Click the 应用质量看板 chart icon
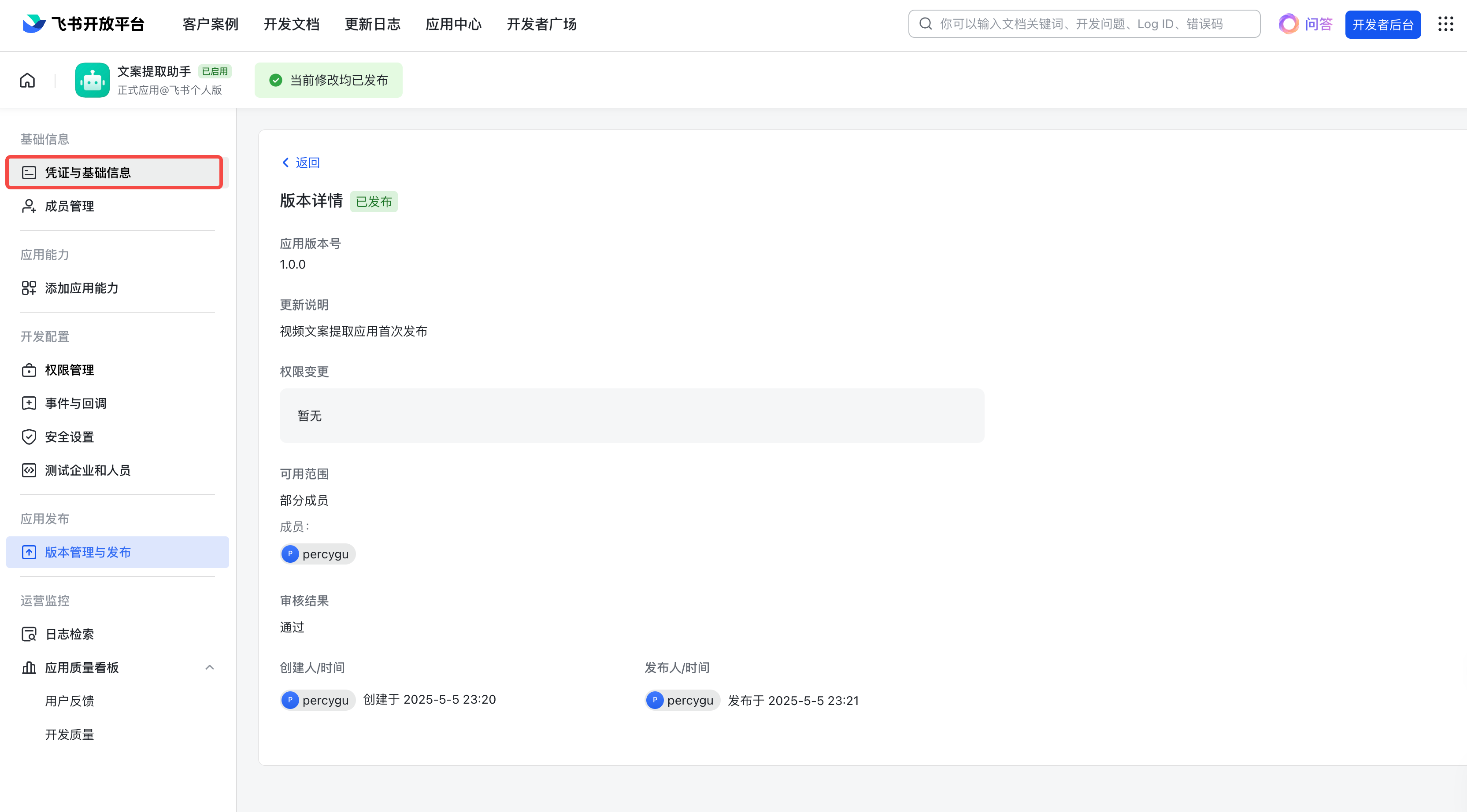Image resolution: width=1467 pixels, height=812 pixels. 29,668
